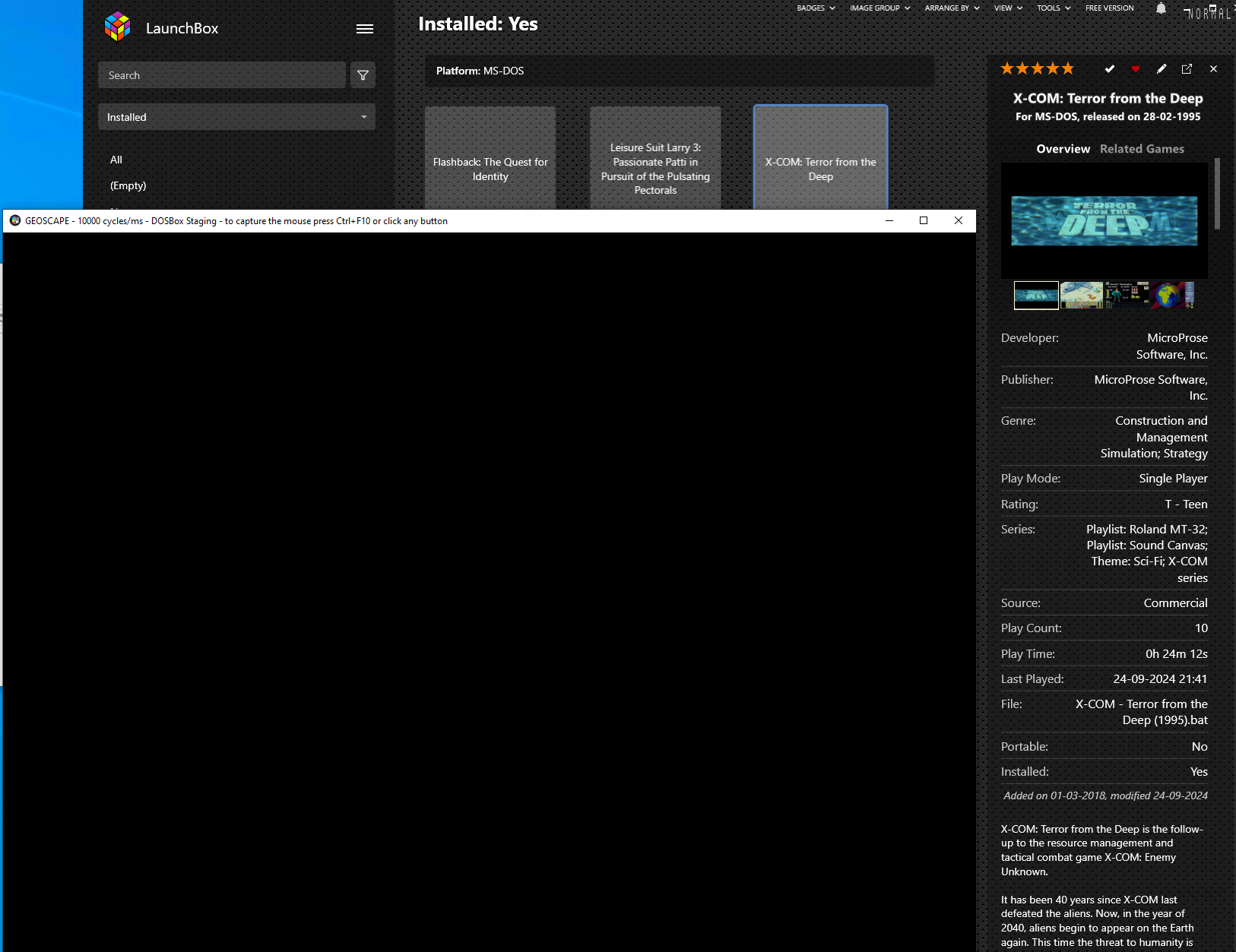This screenshot has width=1236, height=952.
Task: Click the Play Time value 0h 24m 12s
Action: (x=1176, y=653)
